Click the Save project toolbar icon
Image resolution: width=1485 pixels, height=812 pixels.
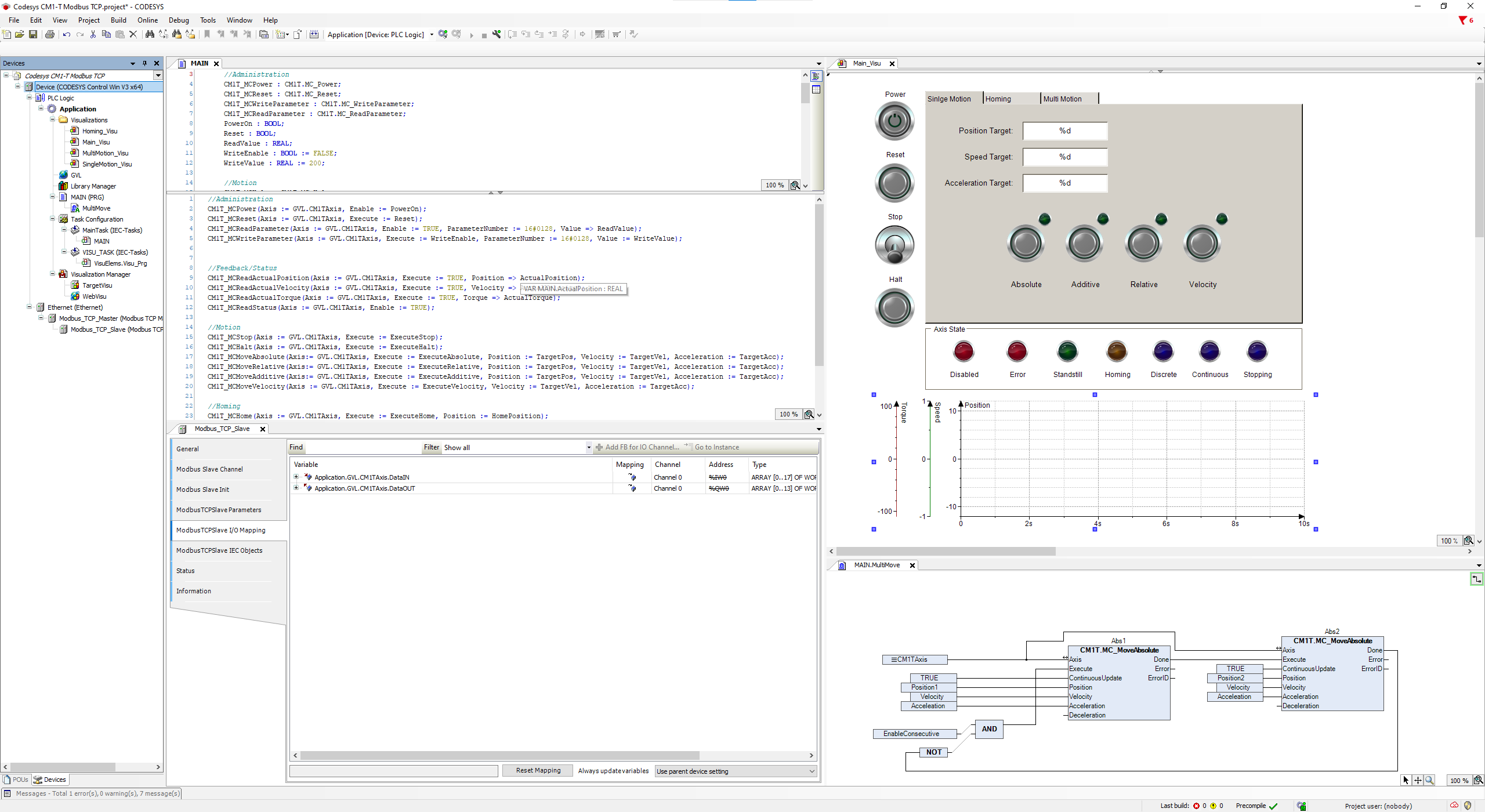(x=33, y=34)
